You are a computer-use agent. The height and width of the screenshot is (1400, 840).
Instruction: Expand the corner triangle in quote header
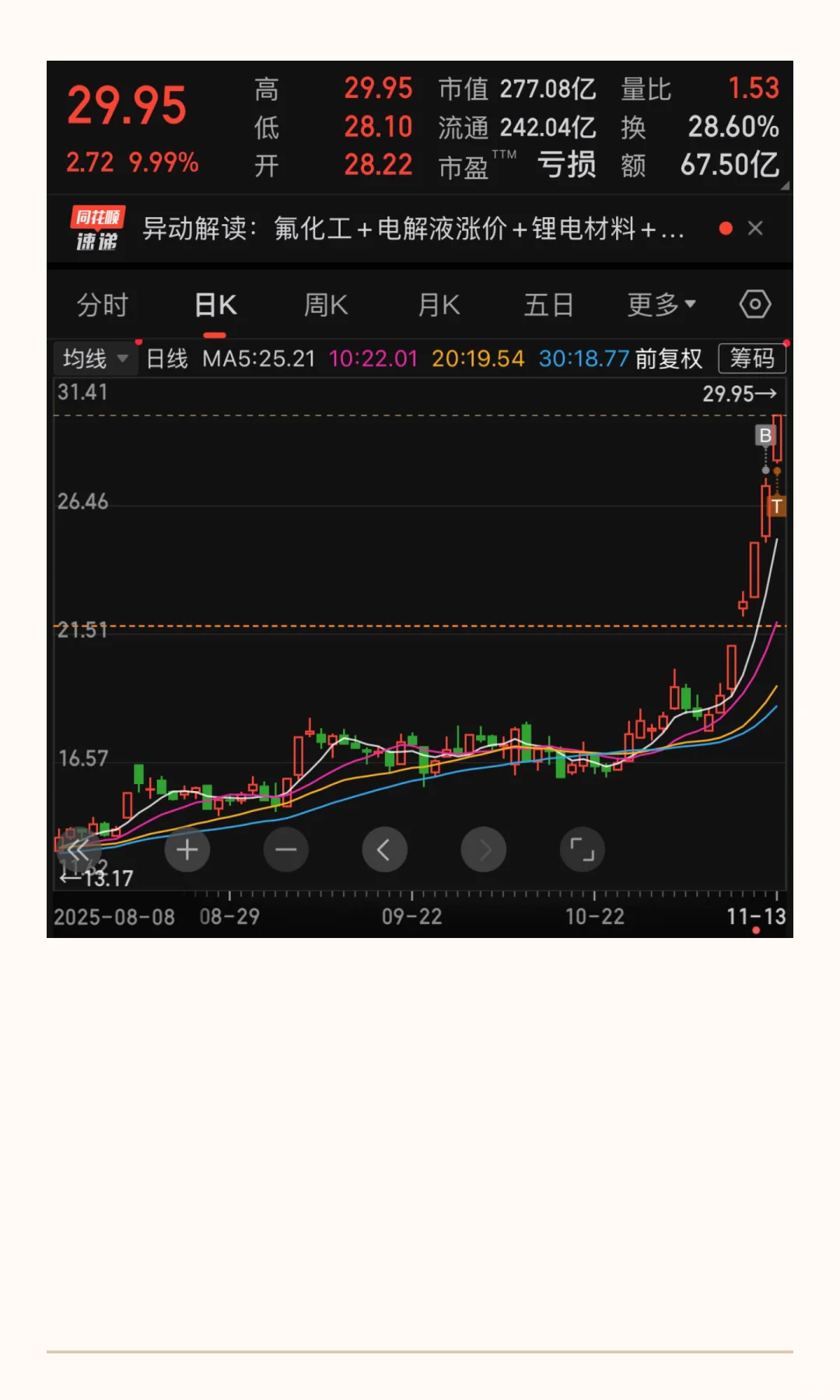785,185
